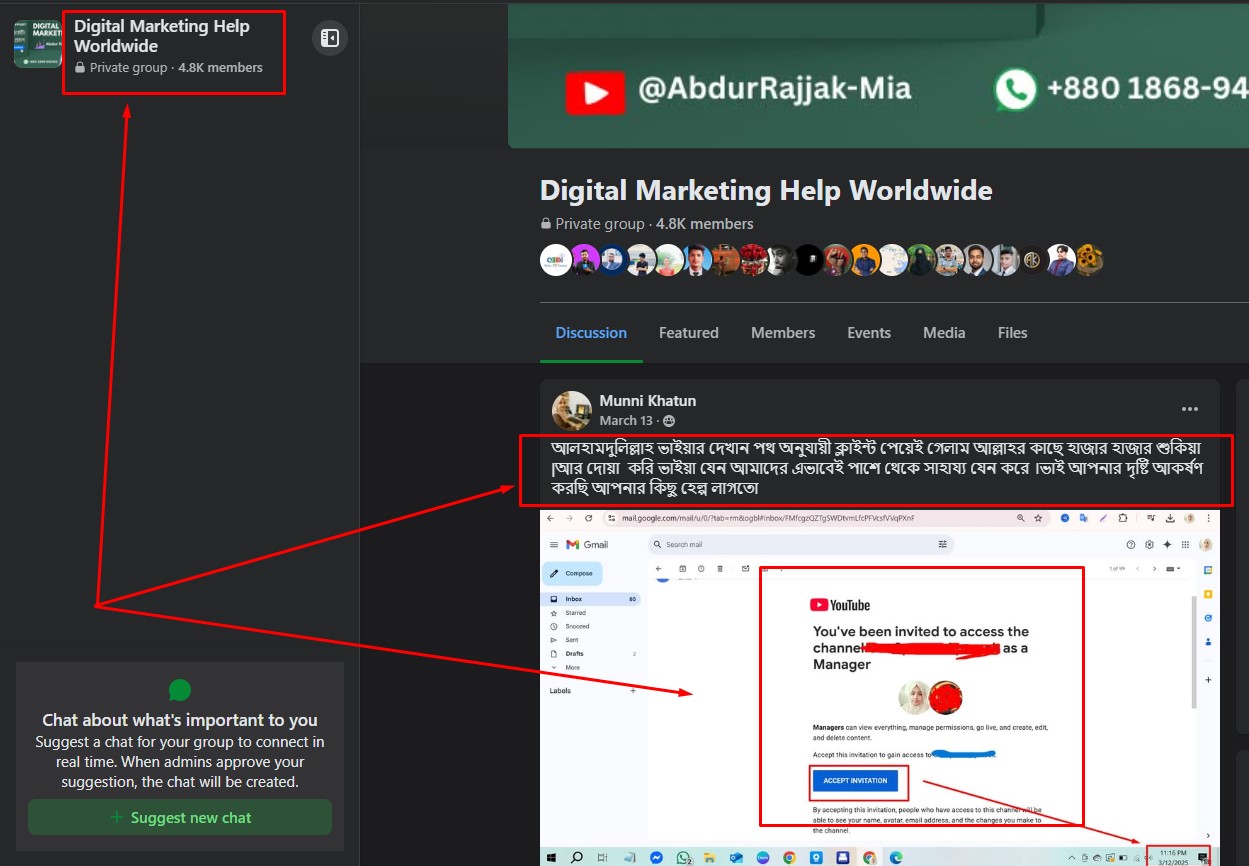Screen dimensions: 1249x866
Task: Click the post audience icon beside March 13
Action: pyautogui.click(x=669, y=421)
